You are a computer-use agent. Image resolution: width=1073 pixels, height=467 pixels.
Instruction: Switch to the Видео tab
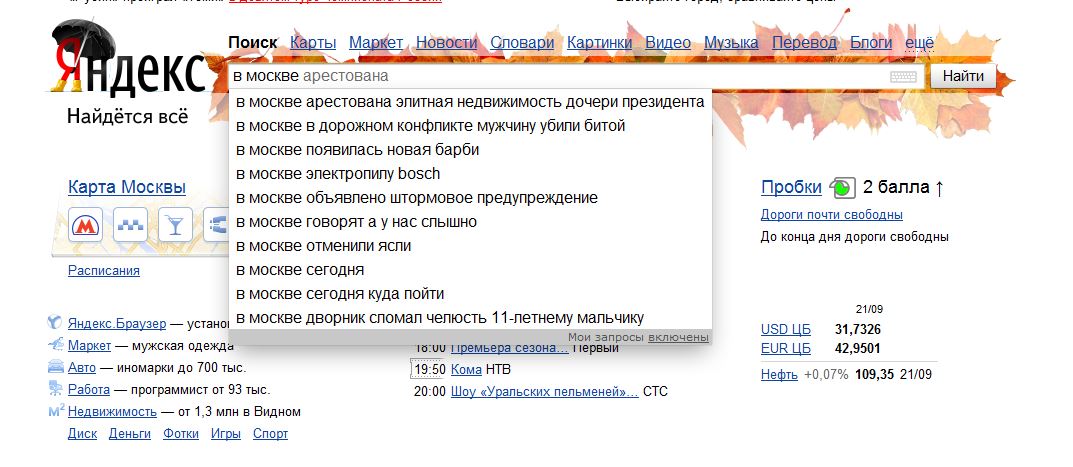[668, 42]
